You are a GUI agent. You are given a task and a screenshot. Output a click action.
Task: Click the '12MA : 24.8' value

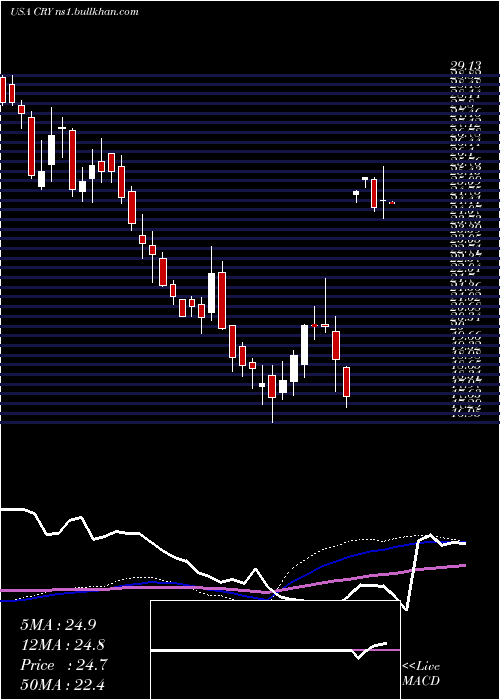63,645
